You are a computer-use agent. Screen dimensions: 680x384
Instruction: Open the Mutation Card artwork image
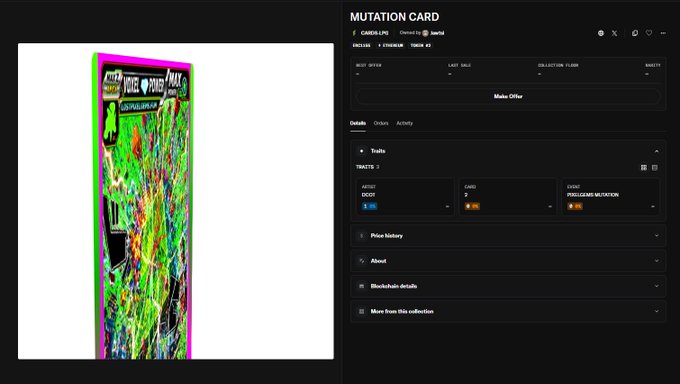coord(176,201)
